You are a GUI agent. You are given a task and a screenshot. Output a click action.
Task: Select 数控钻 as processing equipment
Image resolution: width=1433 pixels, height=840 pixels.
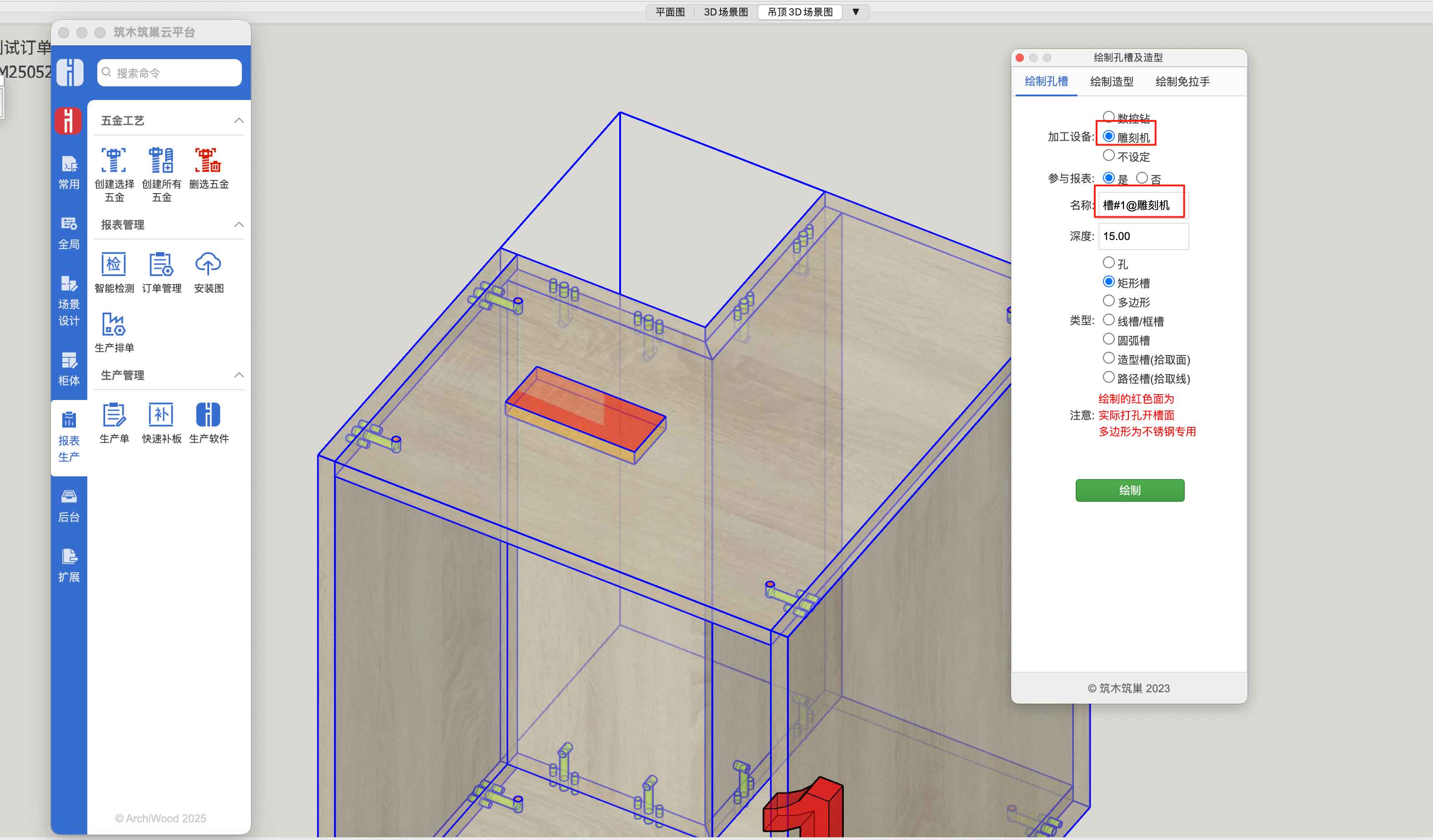(1108, 116)
